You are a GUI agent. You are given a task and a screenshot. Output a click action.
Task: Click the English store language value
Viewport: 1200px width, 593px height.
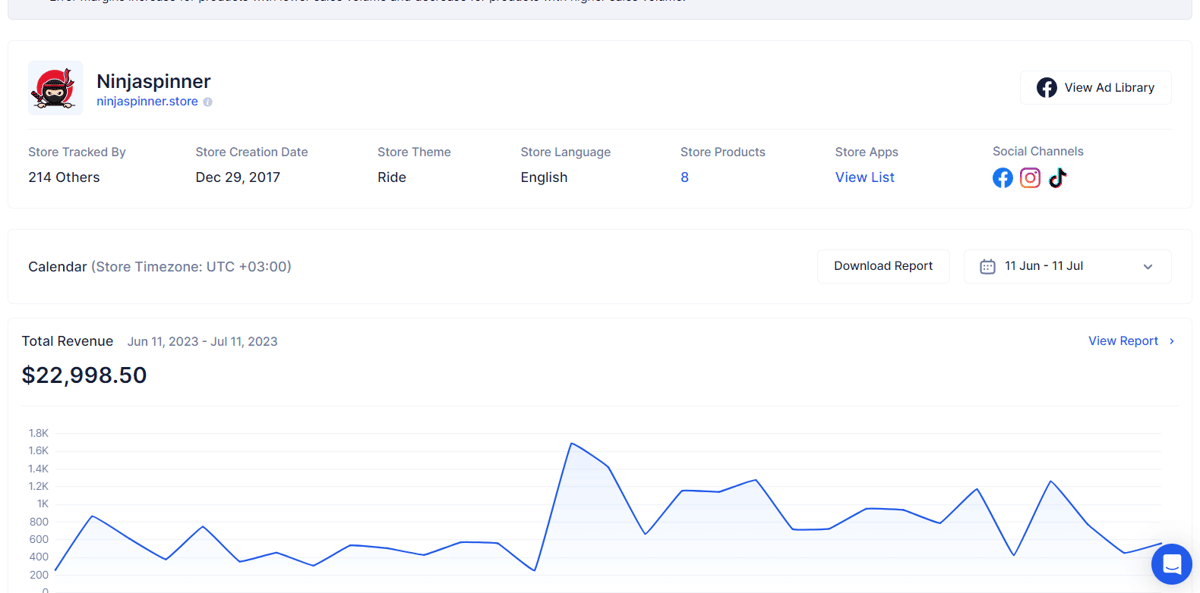[544, 177]
